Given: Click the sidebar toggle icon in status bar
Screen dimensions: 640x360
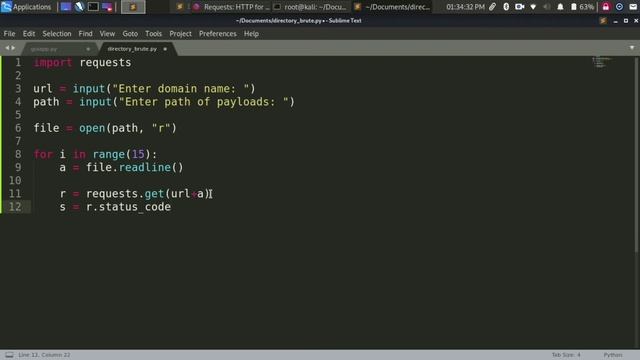Looking at the screenshot, I should pyautogui.click(x=9, y=355).
